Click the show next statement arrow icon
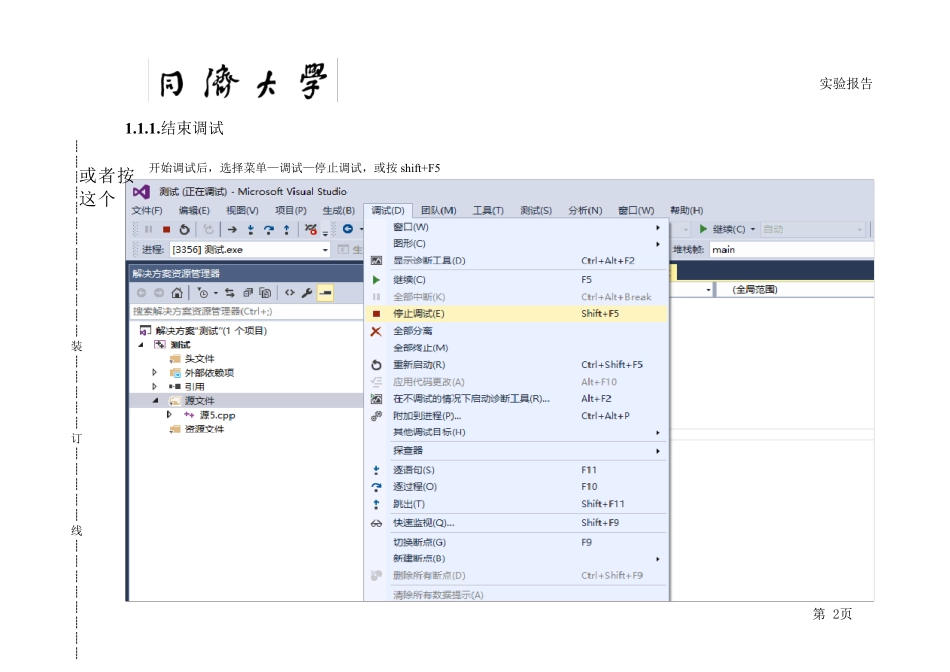 click(232, 230)
